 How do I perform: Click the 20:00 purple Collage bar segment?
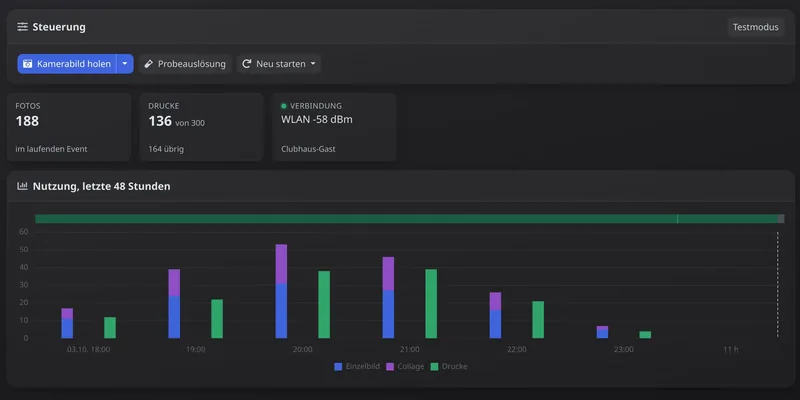click(x=281, y=264)
